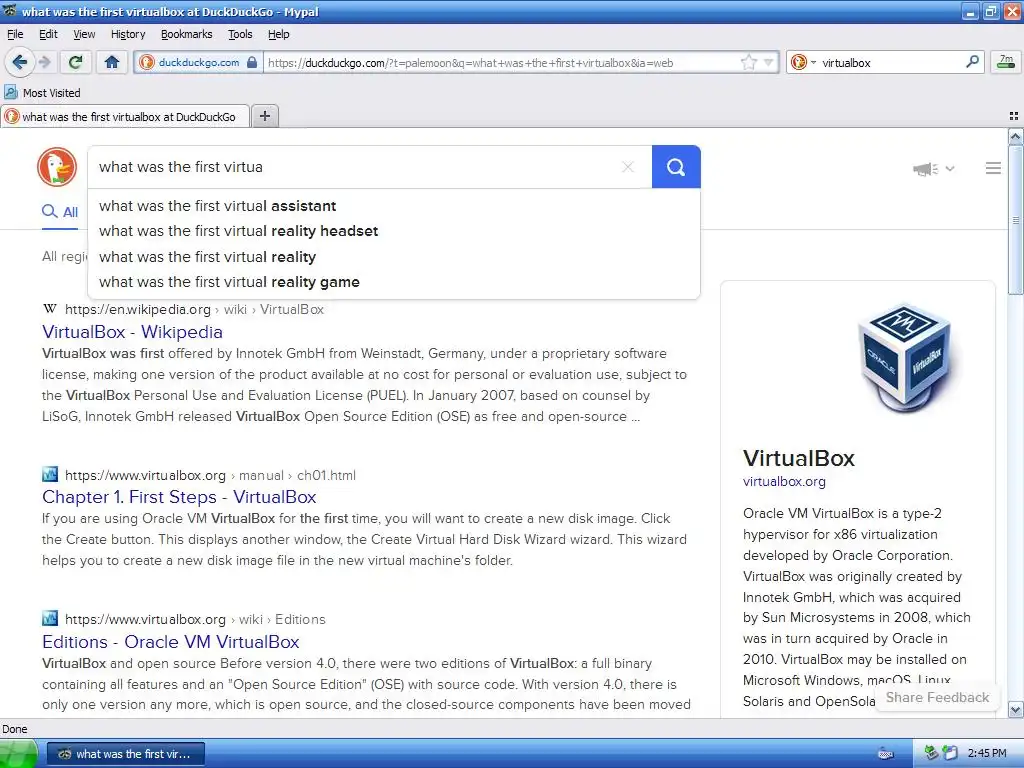Click the Mypal taskbar window button
Screen dimensions: 1024x768
pyautogui.click(x=126, y=754)
